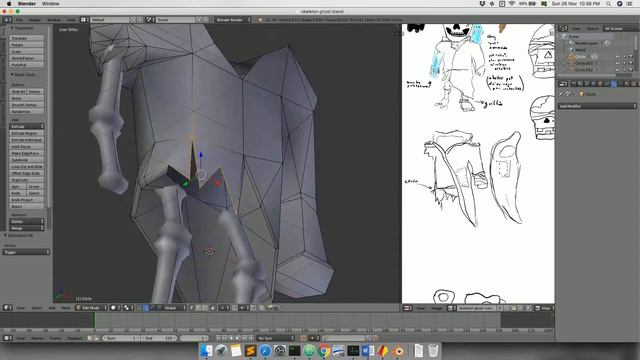Open the Window menu in macOS menu bar
Image resolution: width=640 pixels, height=360 pixels.
point(51,4)
